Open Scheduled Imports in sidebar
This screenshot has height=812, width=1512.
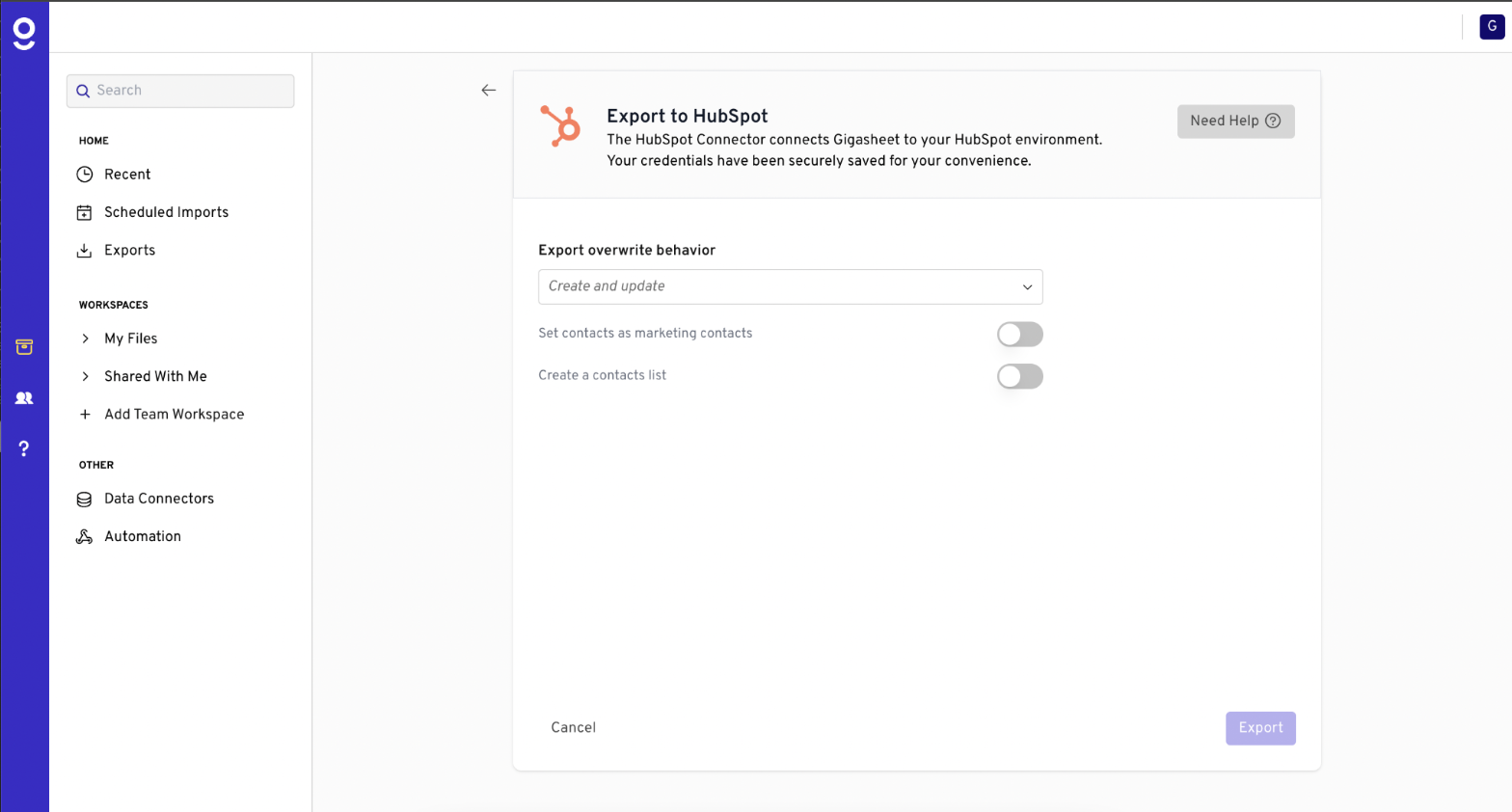pos(166,212)
